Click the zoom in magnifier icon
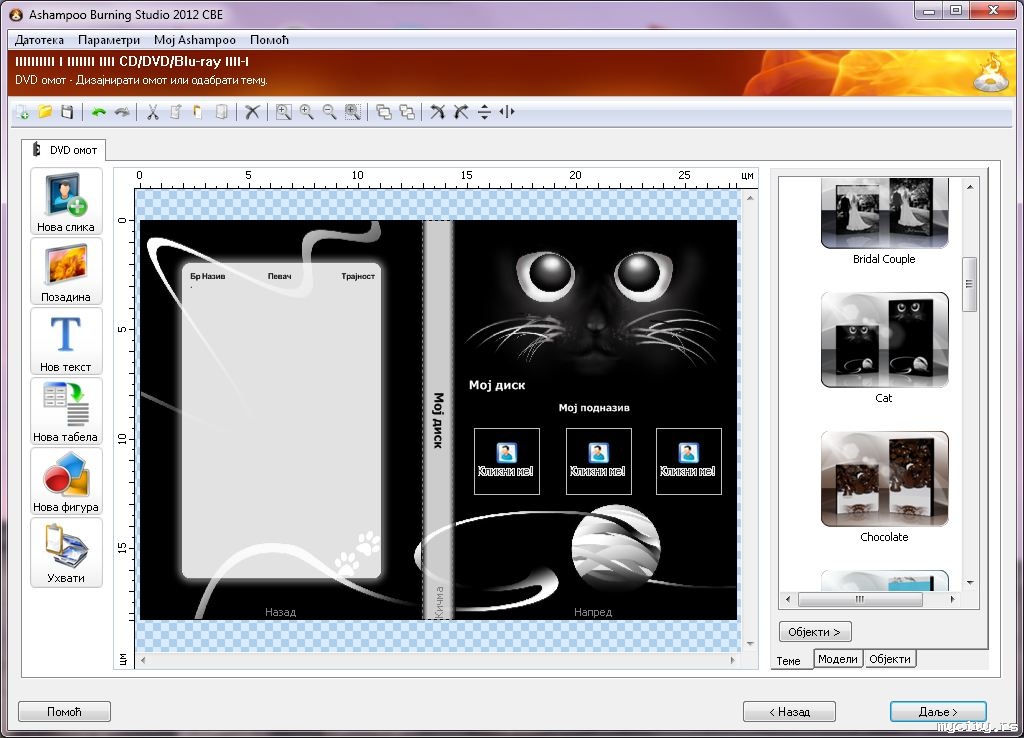1024x738 pixels. click(307, 112)
